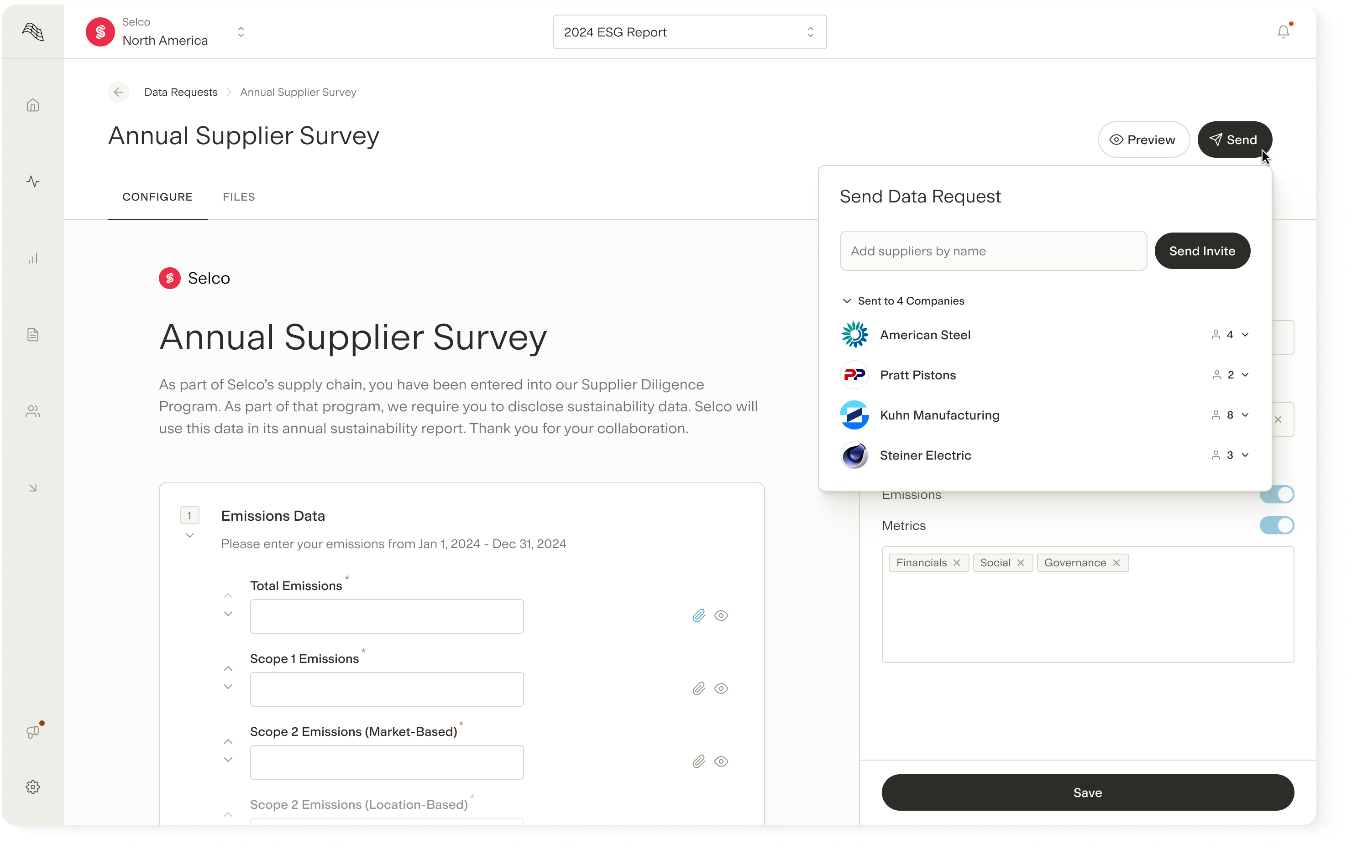Open the activity pulse sidebar icon
This screenshot has width=1352, height=849.
(x=33, y=182)
